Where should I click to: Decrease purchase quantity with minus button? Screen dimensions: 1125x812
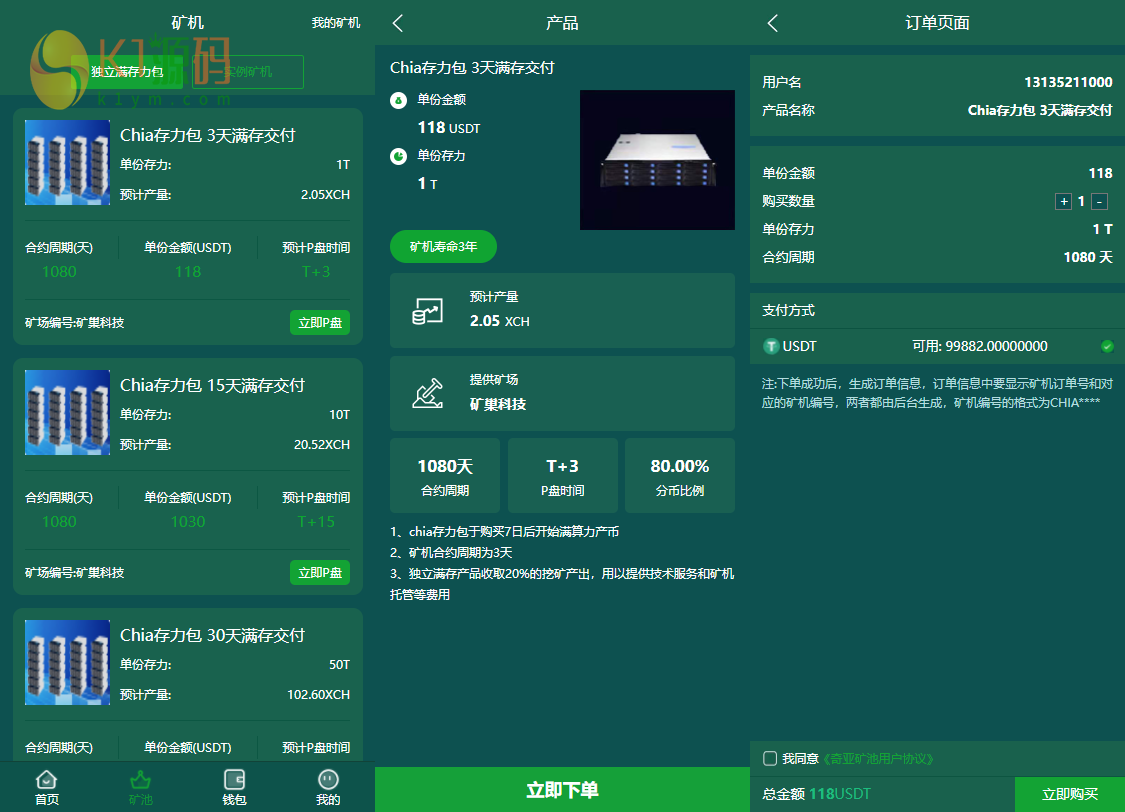pos(1099,202)
